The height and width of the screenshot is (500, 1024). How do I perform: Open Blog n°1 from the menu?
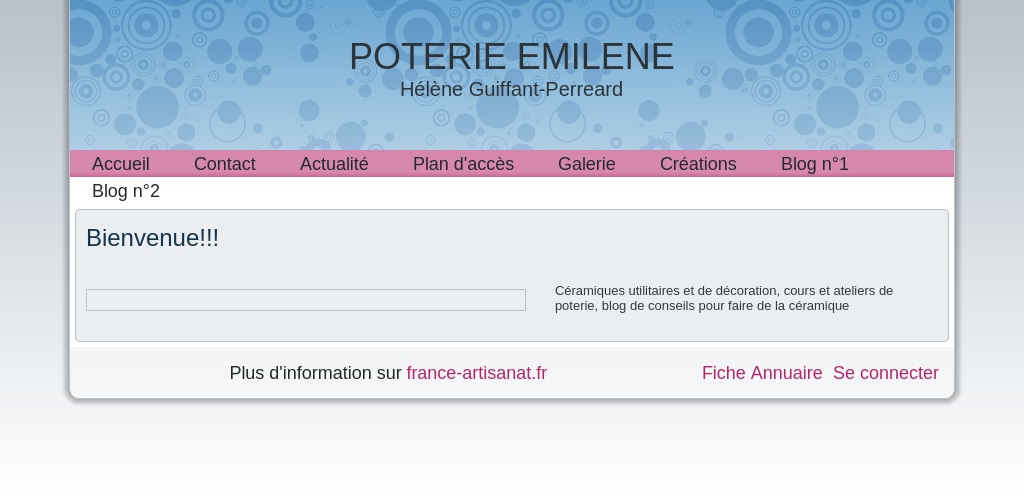click(x=814, y=164)
